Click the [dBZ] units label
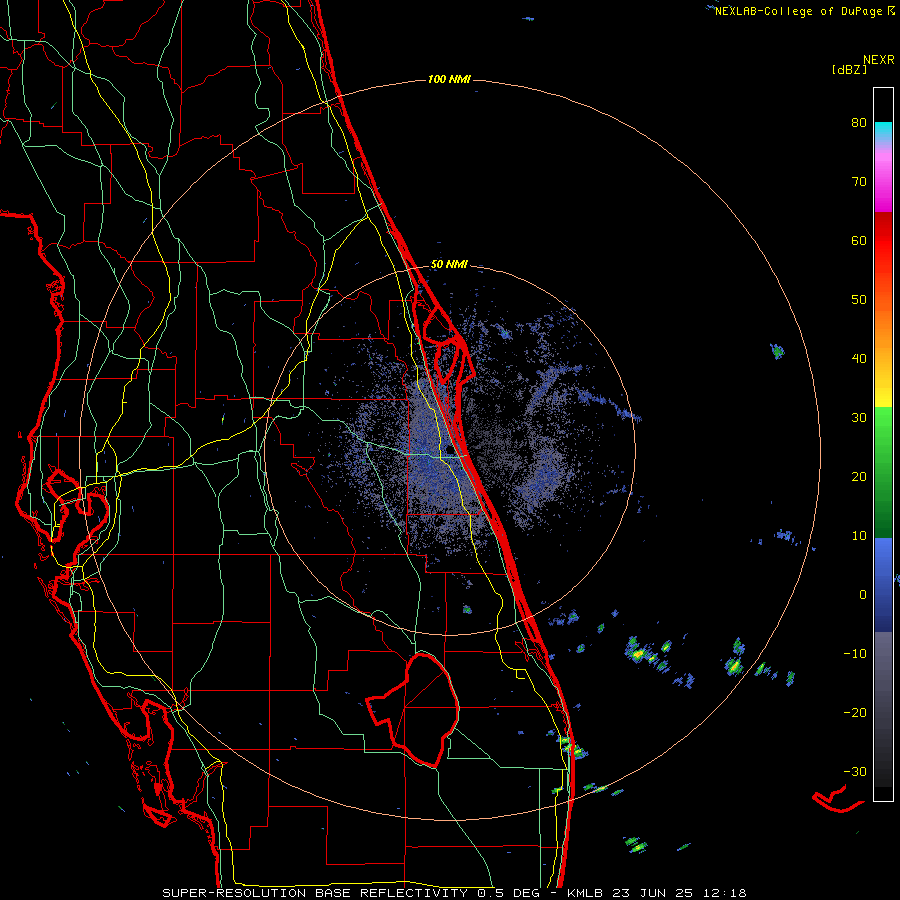Image resolution: width=900 pixels, height=900 pixels. coord(849,70)
